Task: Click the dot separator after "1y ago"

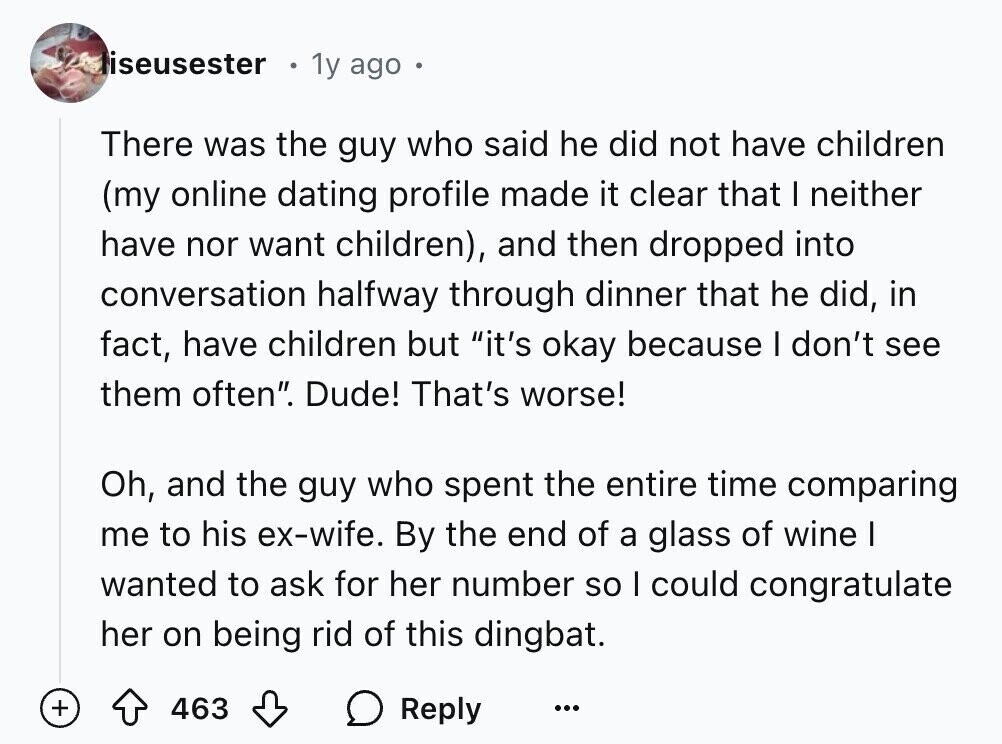Action: tap(418, 65)
